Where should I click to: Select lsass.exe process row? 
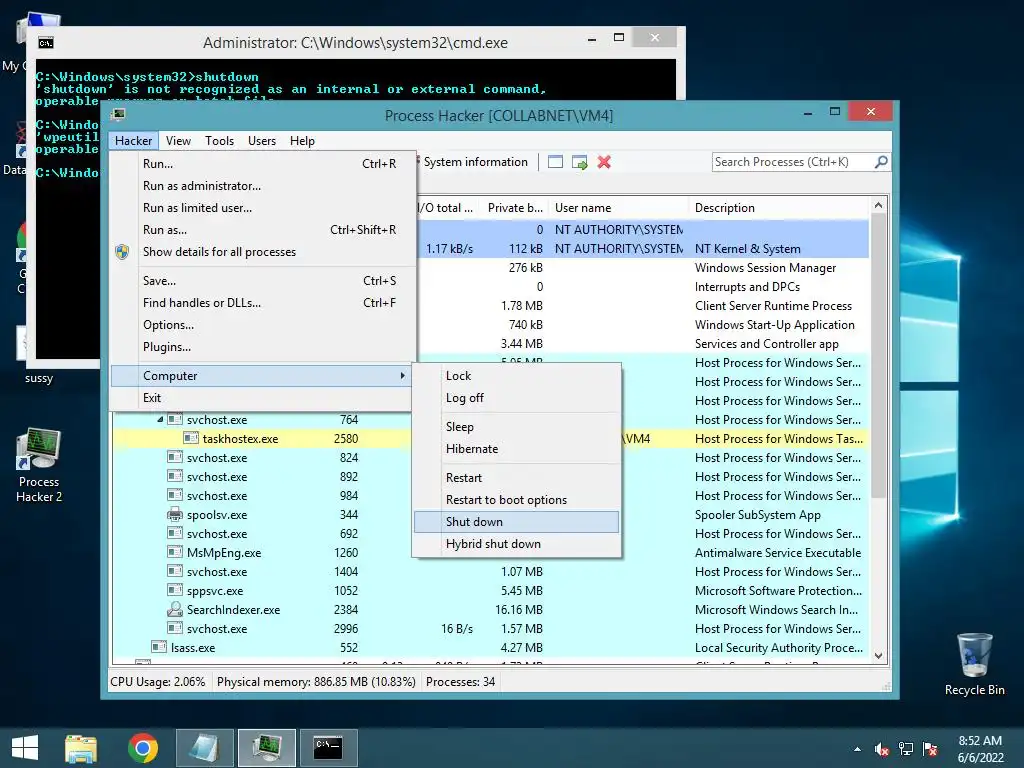tap(490, 648)
